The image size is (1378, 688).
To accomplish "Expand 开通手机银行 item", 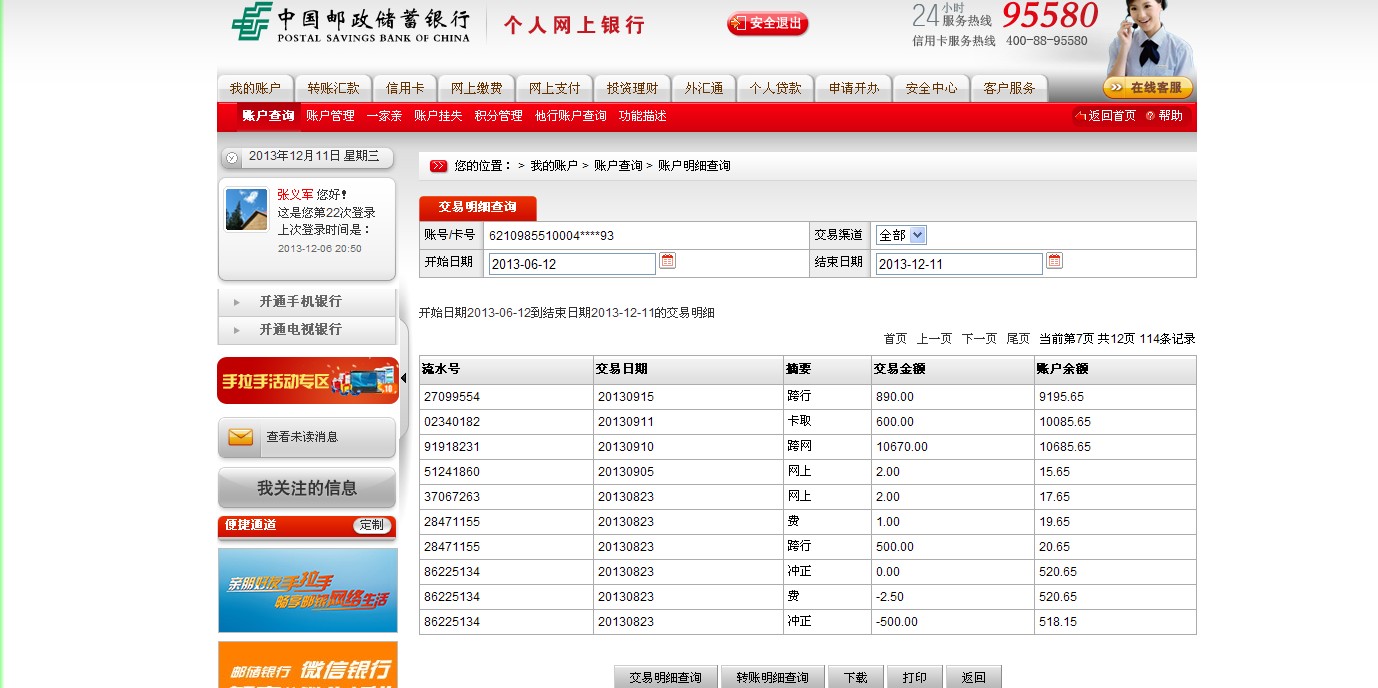I will click(x=300, y=302).
